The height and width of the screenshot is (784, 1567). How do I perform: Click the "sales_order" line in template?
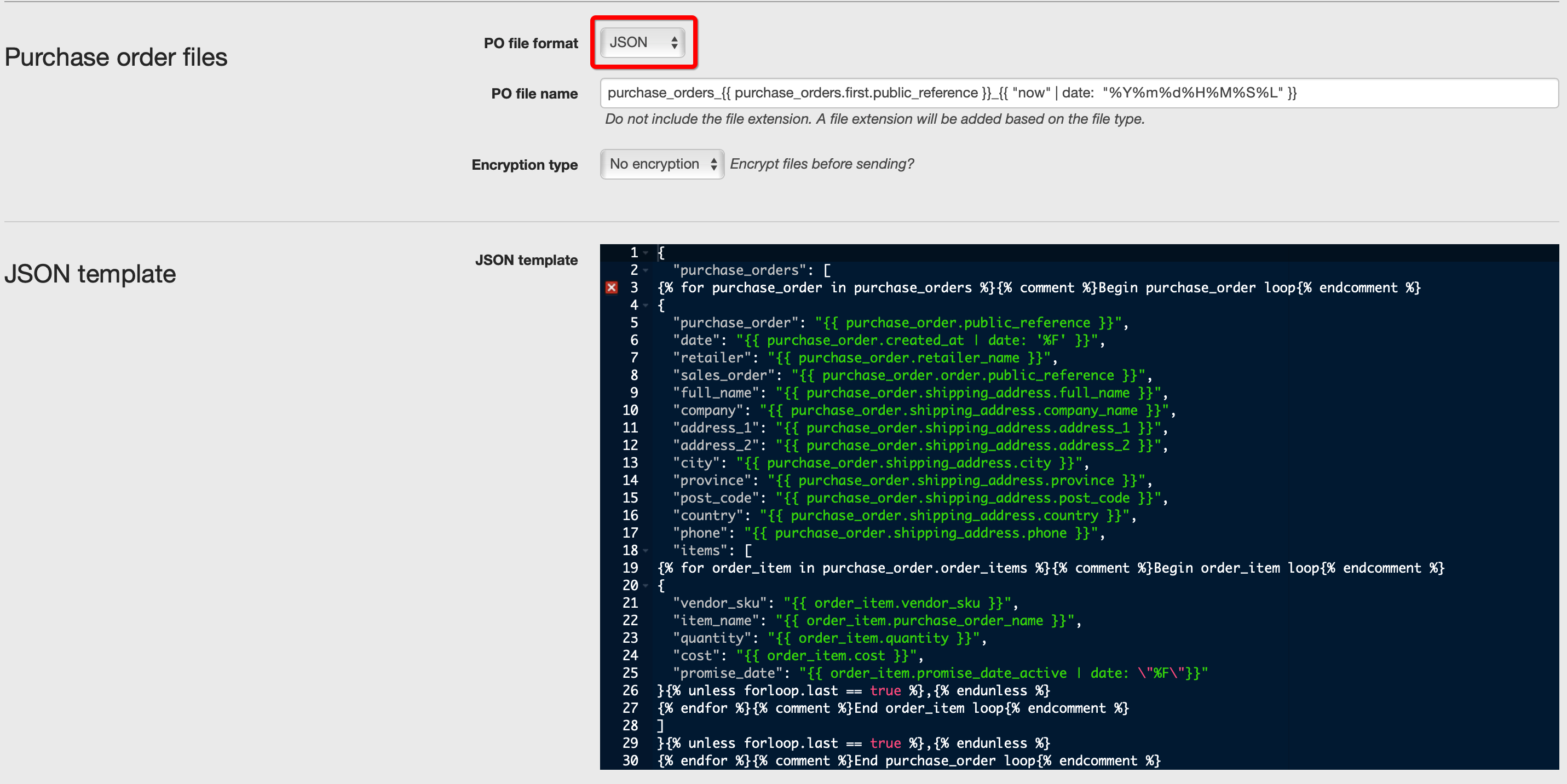click(x=912, y=375)
